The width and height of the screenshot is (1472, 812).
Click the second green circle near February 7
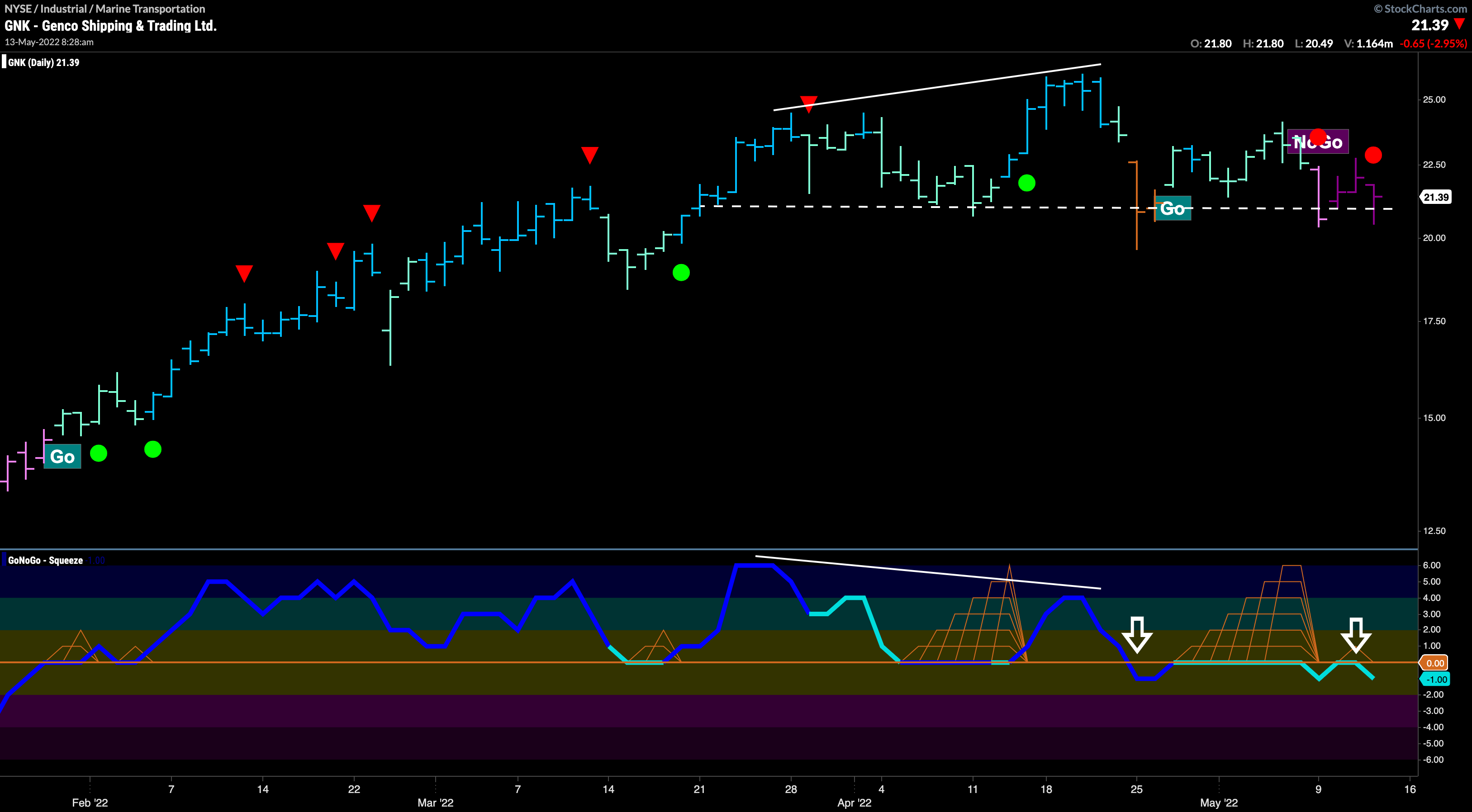152,449
